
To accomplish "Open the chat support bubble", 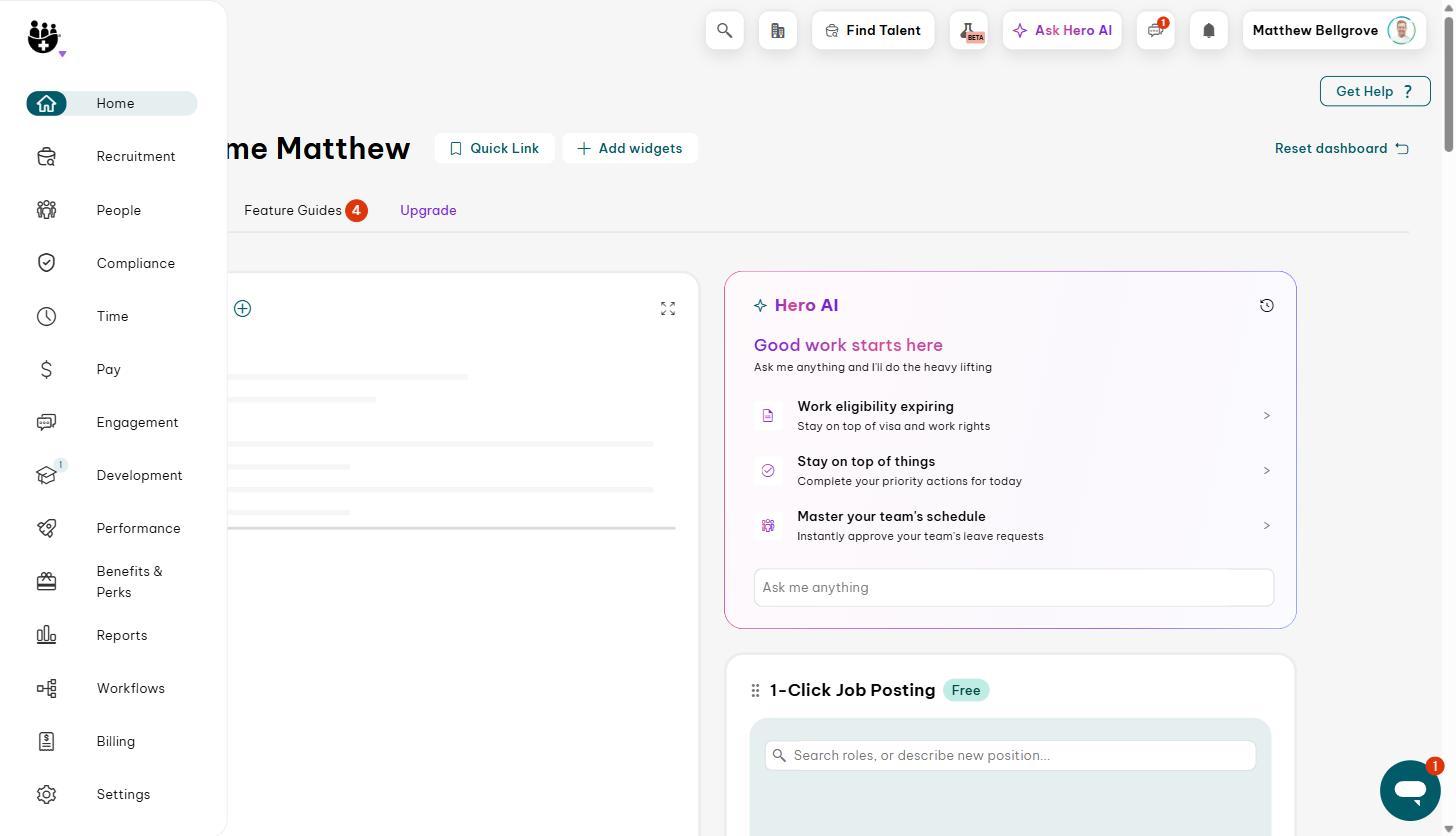I will 1410,791.
